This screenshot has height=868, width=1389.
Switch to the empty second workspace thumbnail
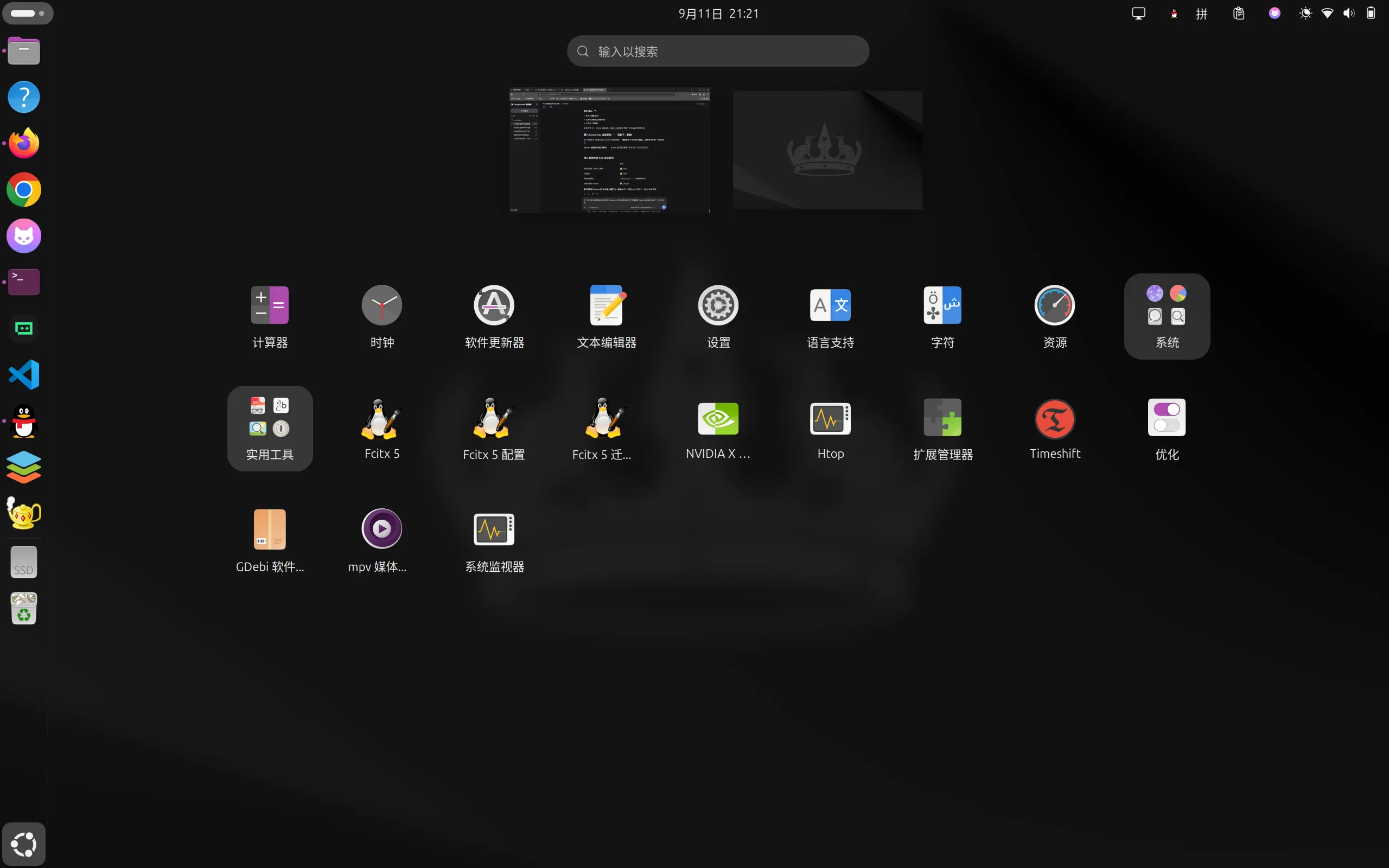(x=827, y=150)
